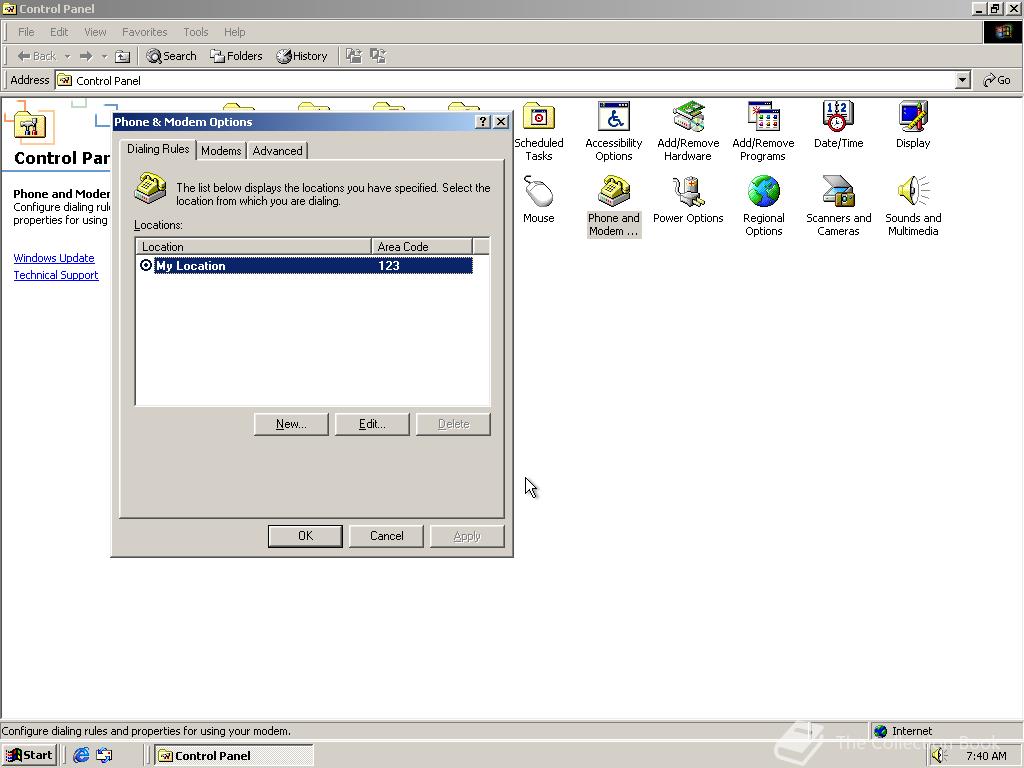The height and width of the screenshot is (768, 1024).
Task: Click Cancel in Phone & Modem Options
Action: pyautogui.click(x=386, y=536)
